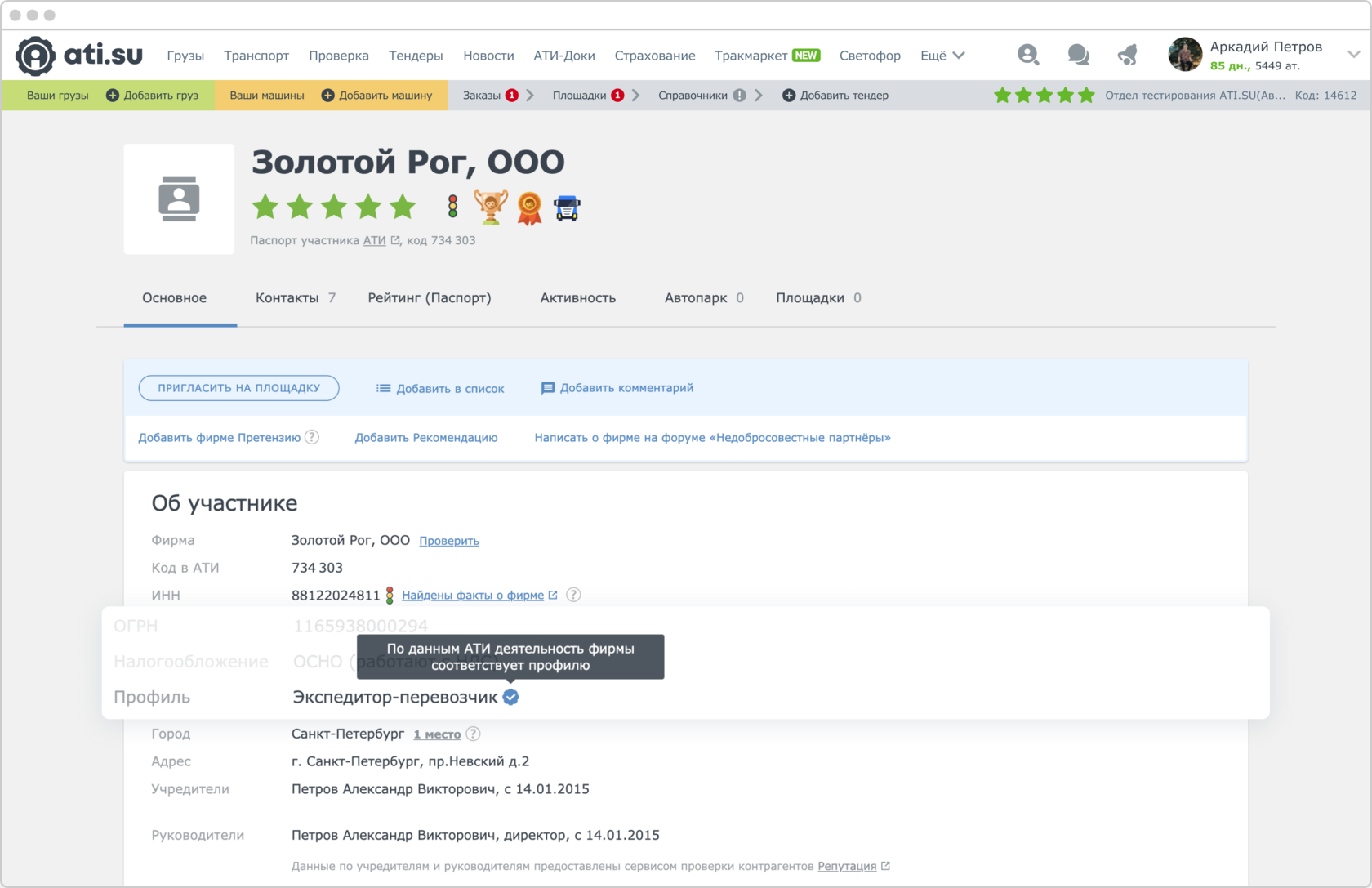
Task: Open the chat messages icon
Action: coord(1078,55)
